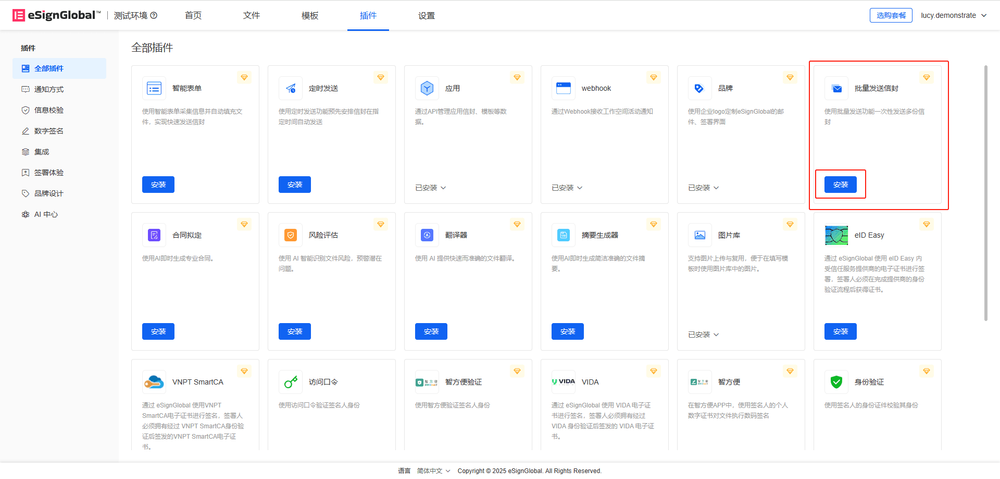Open the 智方便 plugin icon
This screenshot has width=1000, height=479.
click(700, 382)
